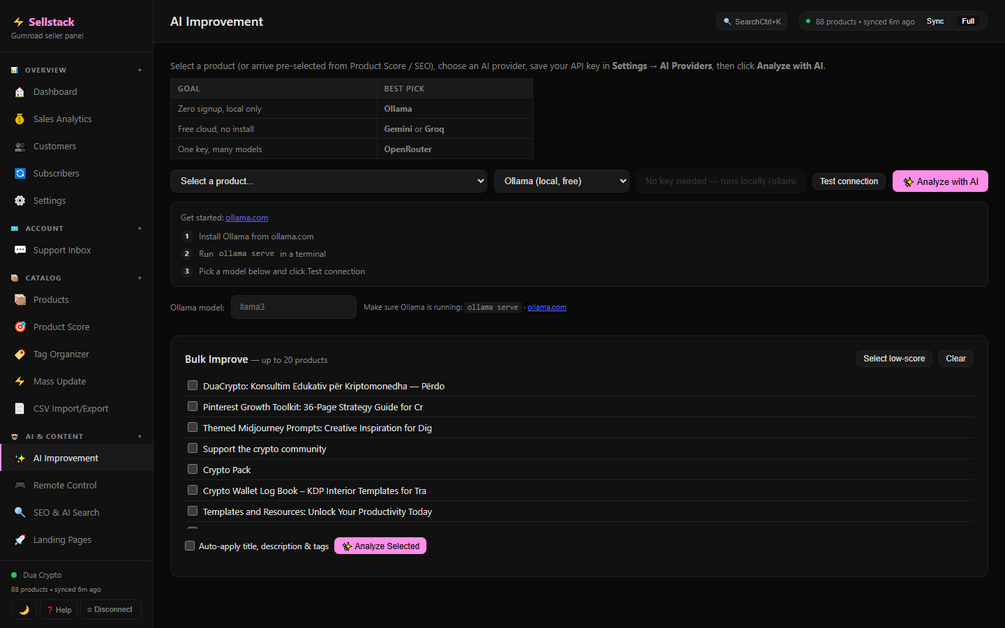The width and height of the screenshot is (1005, 628).
Task: Click the magnifier icon in the search box
Action: (727, 22)
